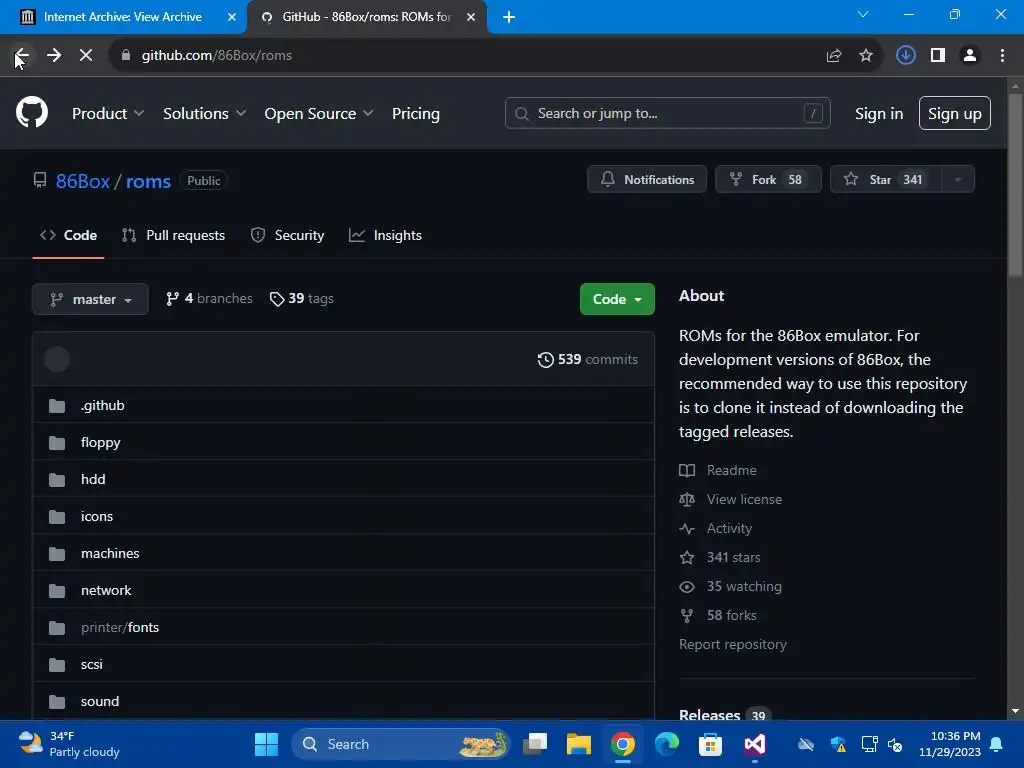View the 35 watching link
This screenshot has height=768, width=1024.
tap(744, 586)
